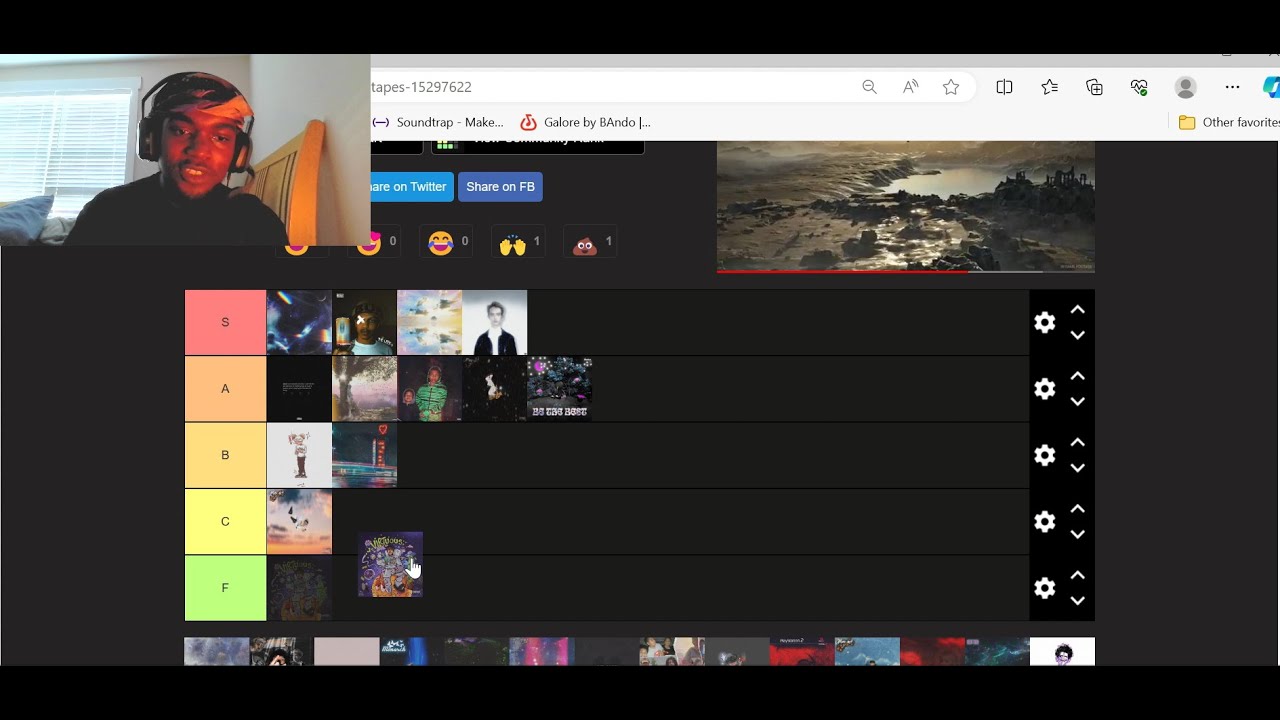Click the video thumbnail of rocky landscape

[x=906, y=205]
